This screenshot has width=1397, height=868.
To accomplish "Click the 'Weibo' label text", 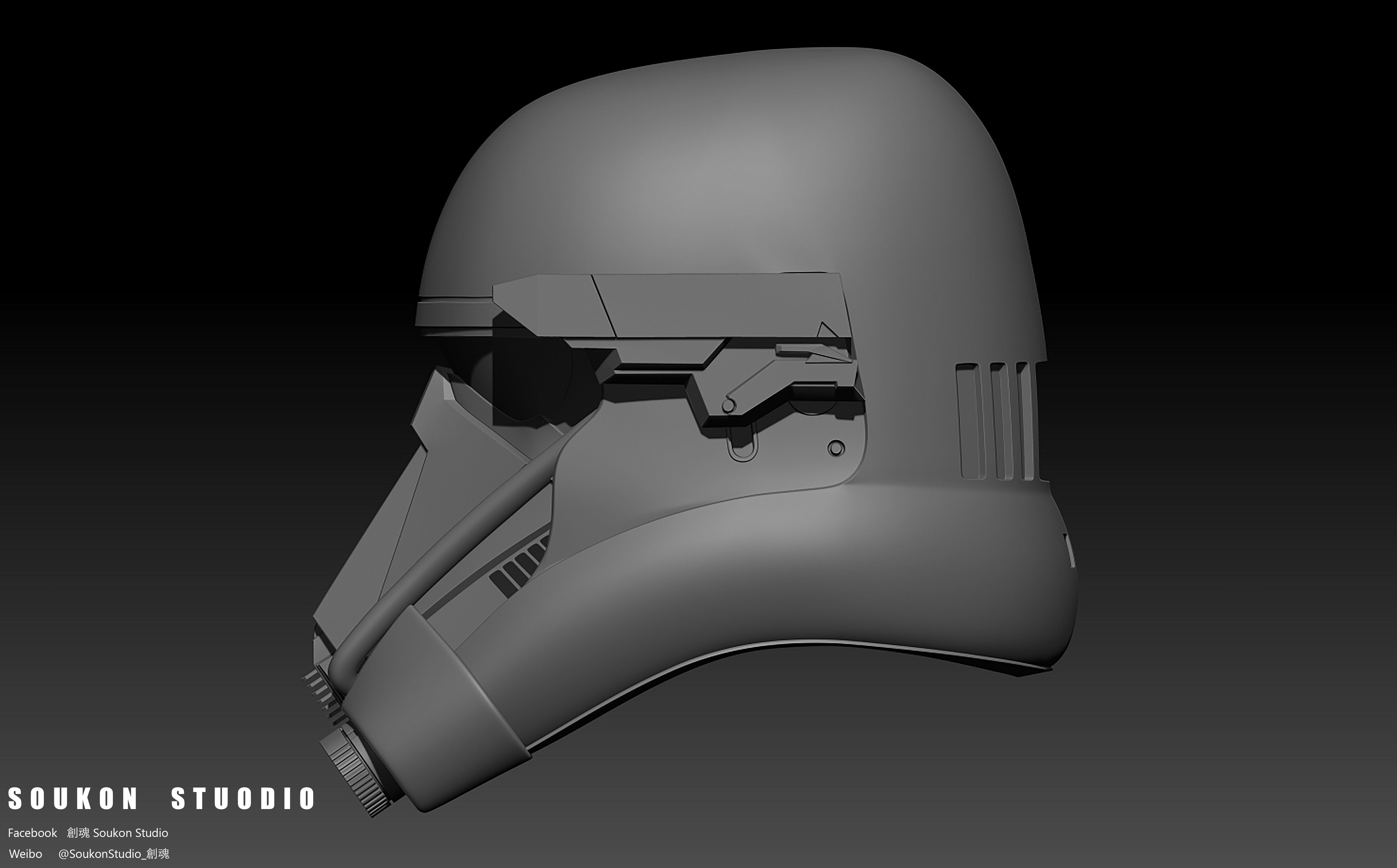I will click(25, 854).
